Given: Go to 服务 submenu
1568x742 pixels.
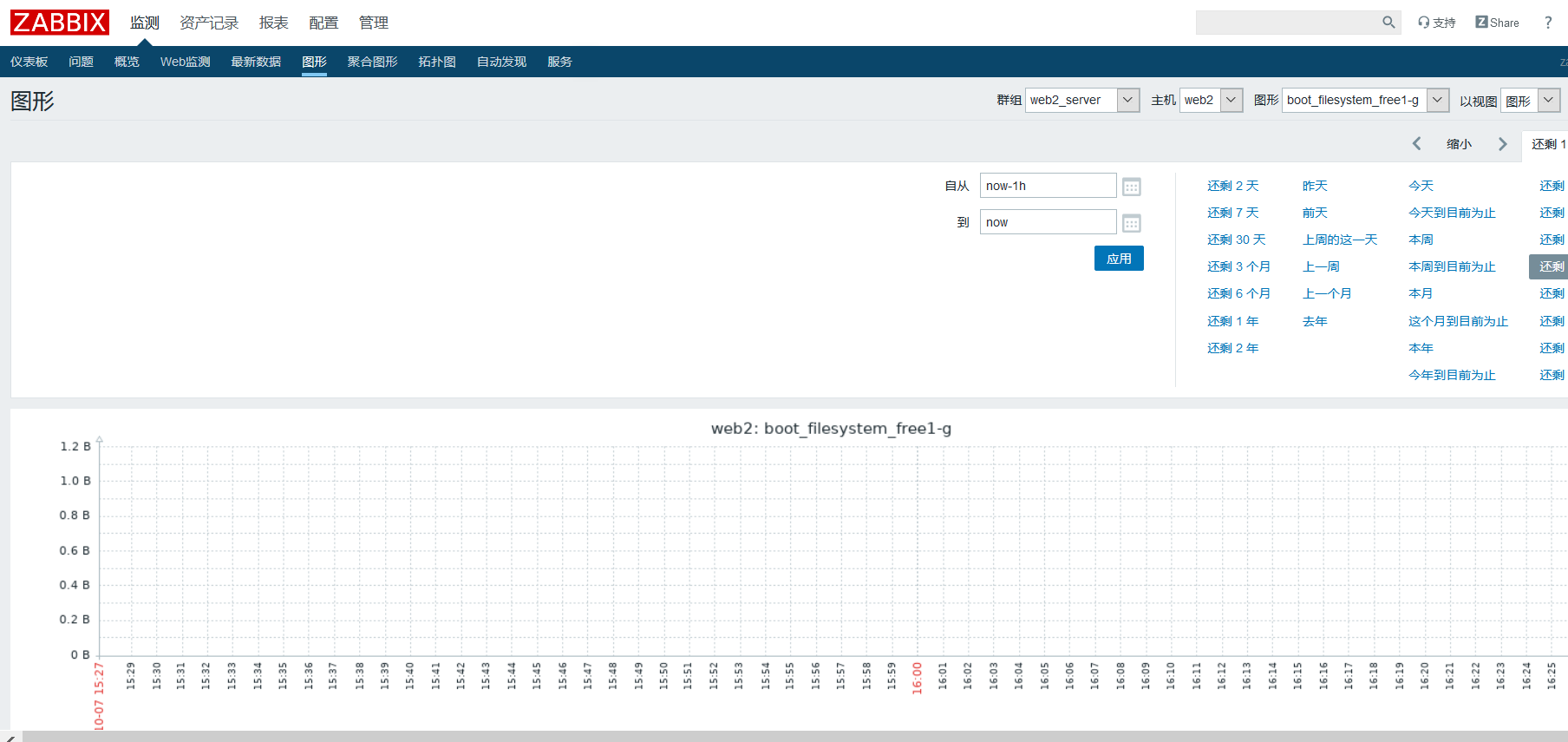Looking at the screenshot, I should (559, 62).
